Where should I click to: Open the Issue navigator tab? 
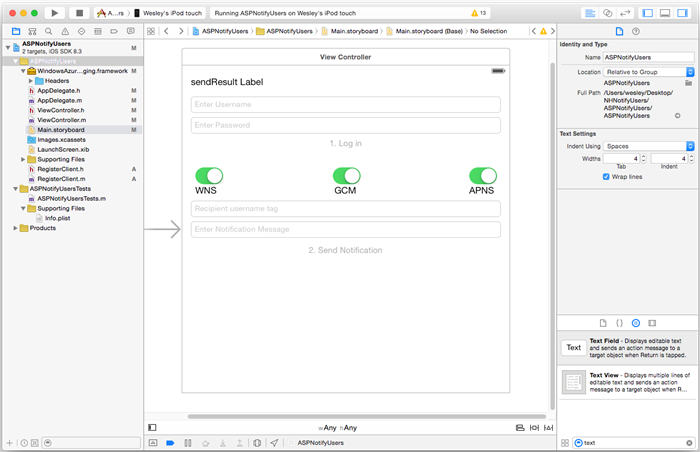tap(65, 31)
